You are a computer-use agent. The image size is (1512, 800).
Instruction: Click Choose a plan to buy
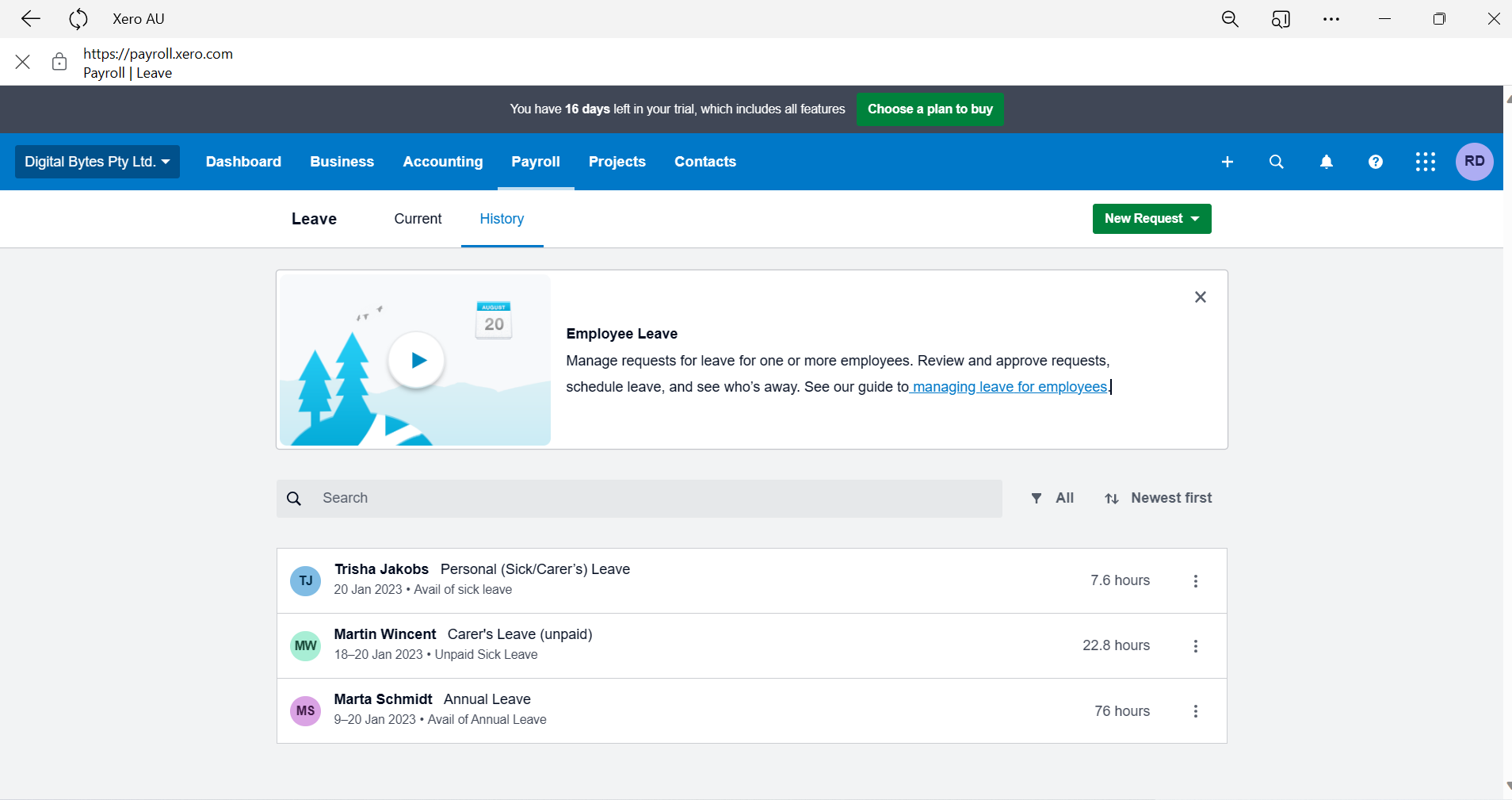(930, 109)
